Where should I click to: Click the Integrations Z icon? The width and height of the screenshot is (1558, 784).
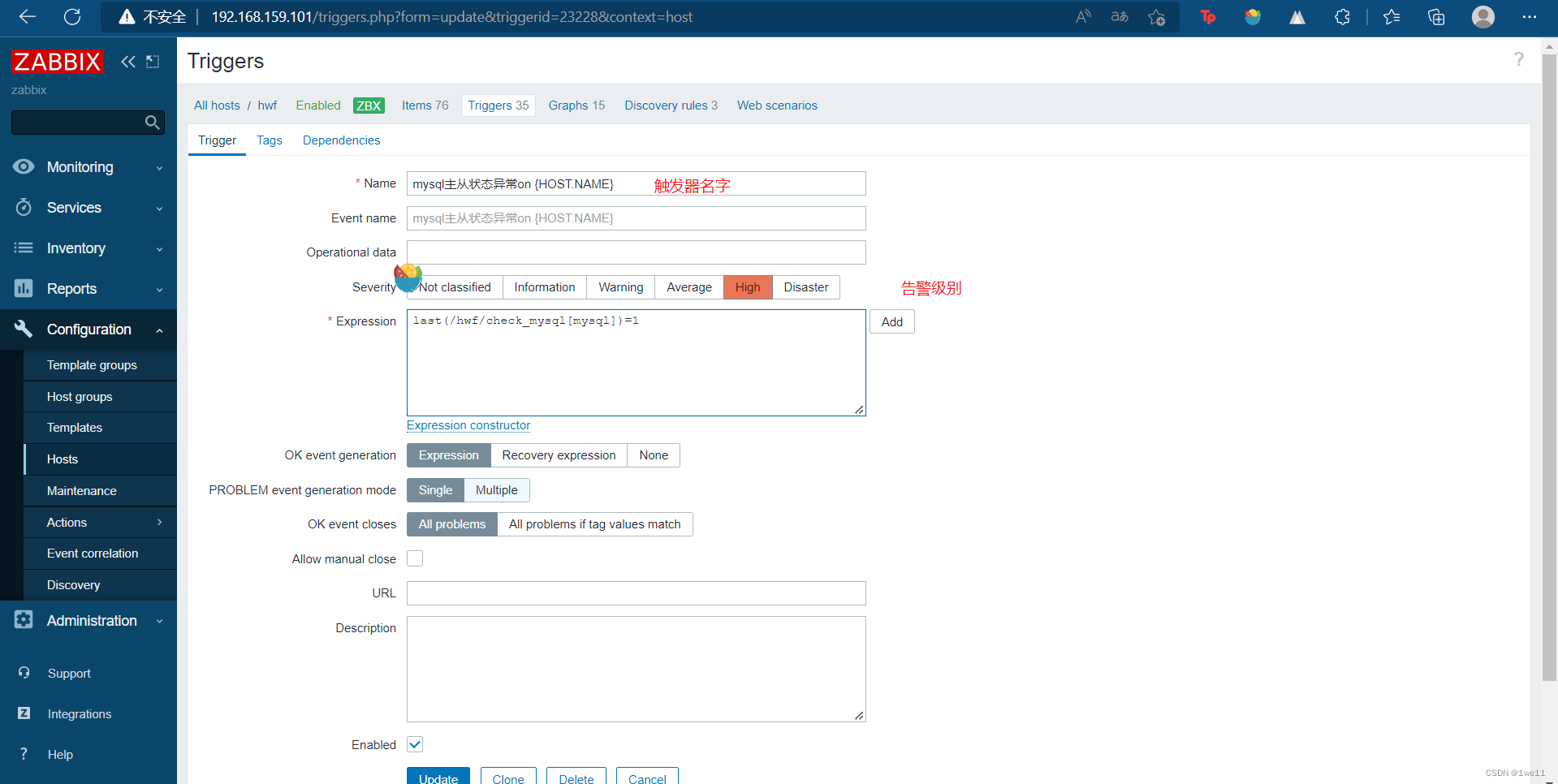(24, 713)
